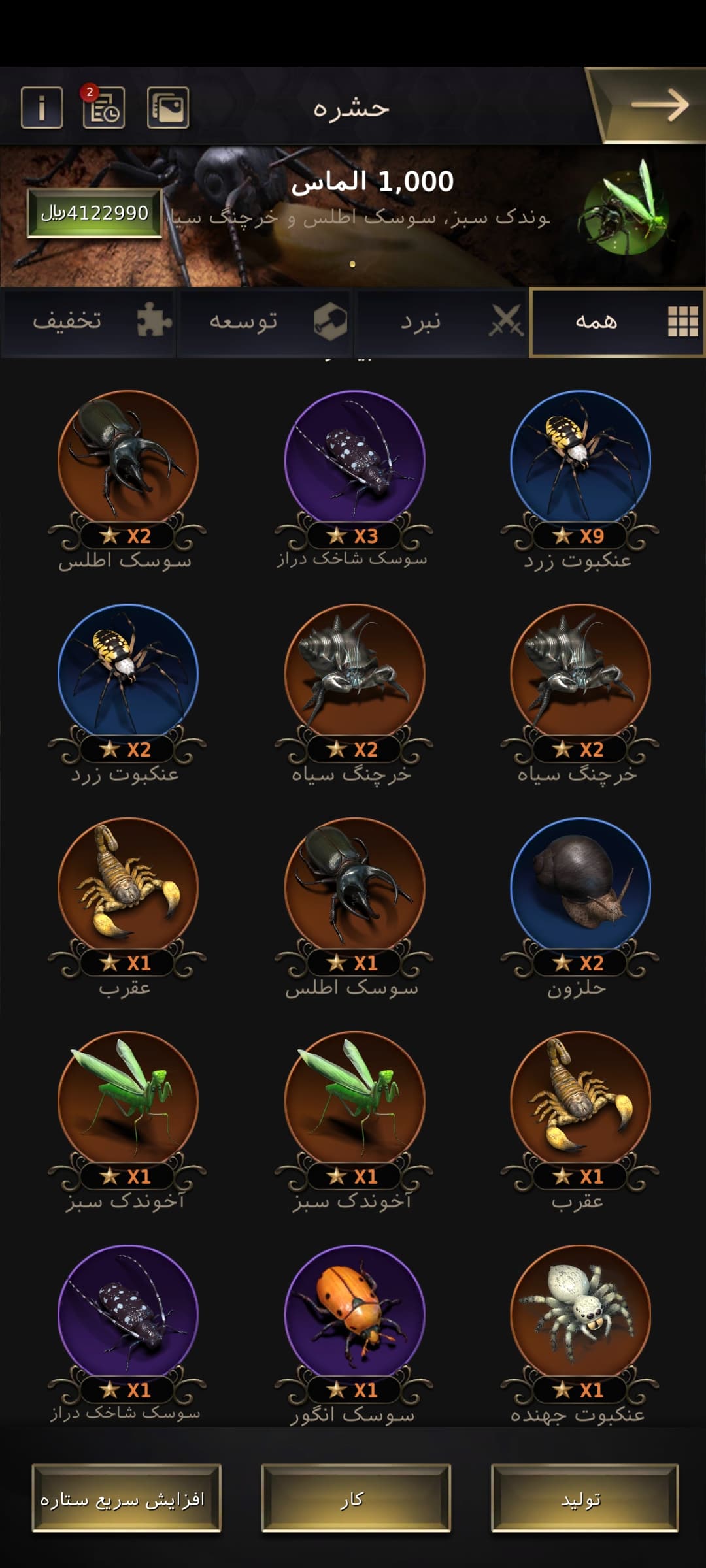Open the توسعه (Development) tab
Viewport: 706px width, 1568px height.
(265, 322)
